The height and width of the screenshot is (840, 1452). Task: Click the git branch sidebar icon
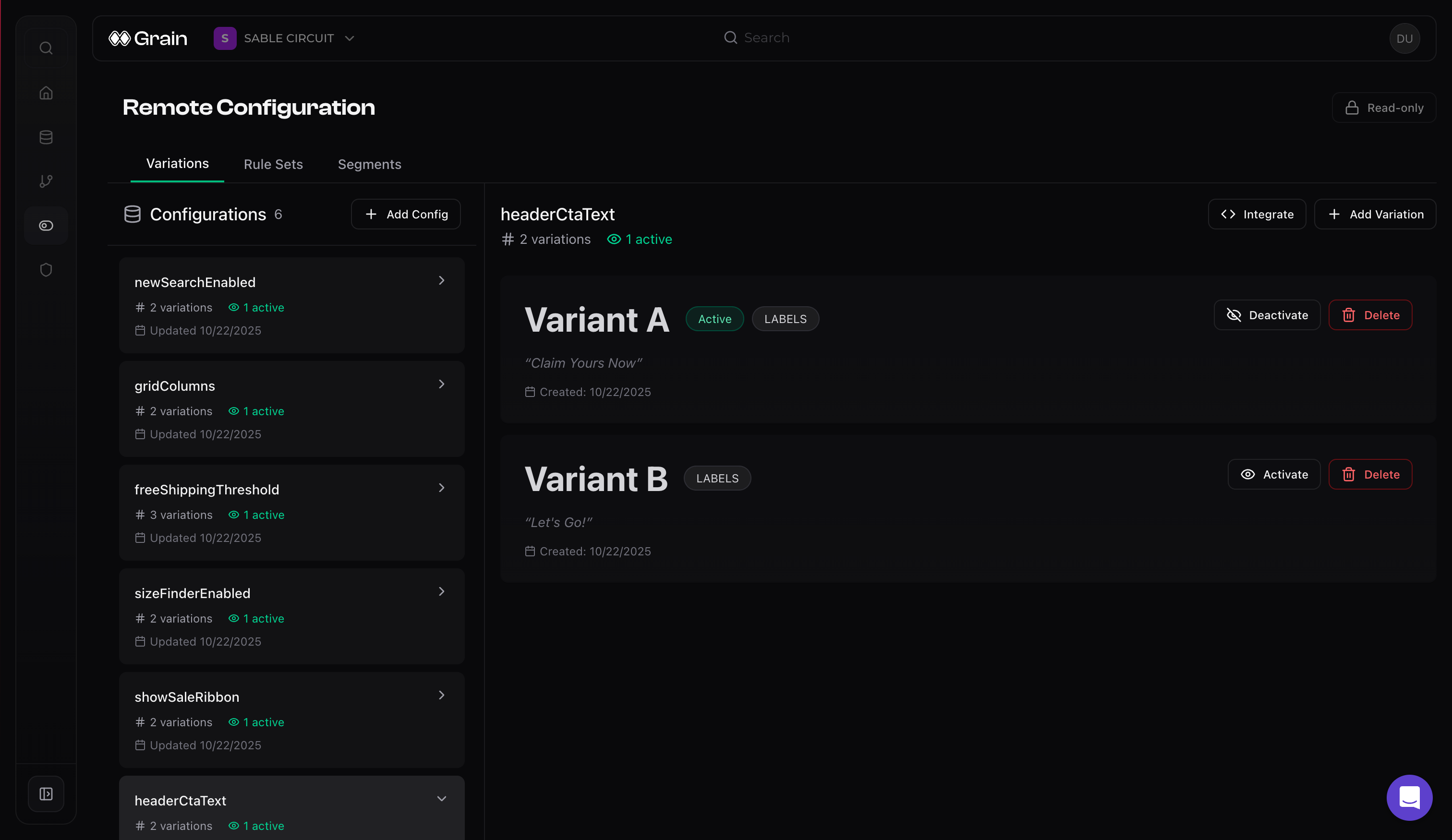pos(46,181)
